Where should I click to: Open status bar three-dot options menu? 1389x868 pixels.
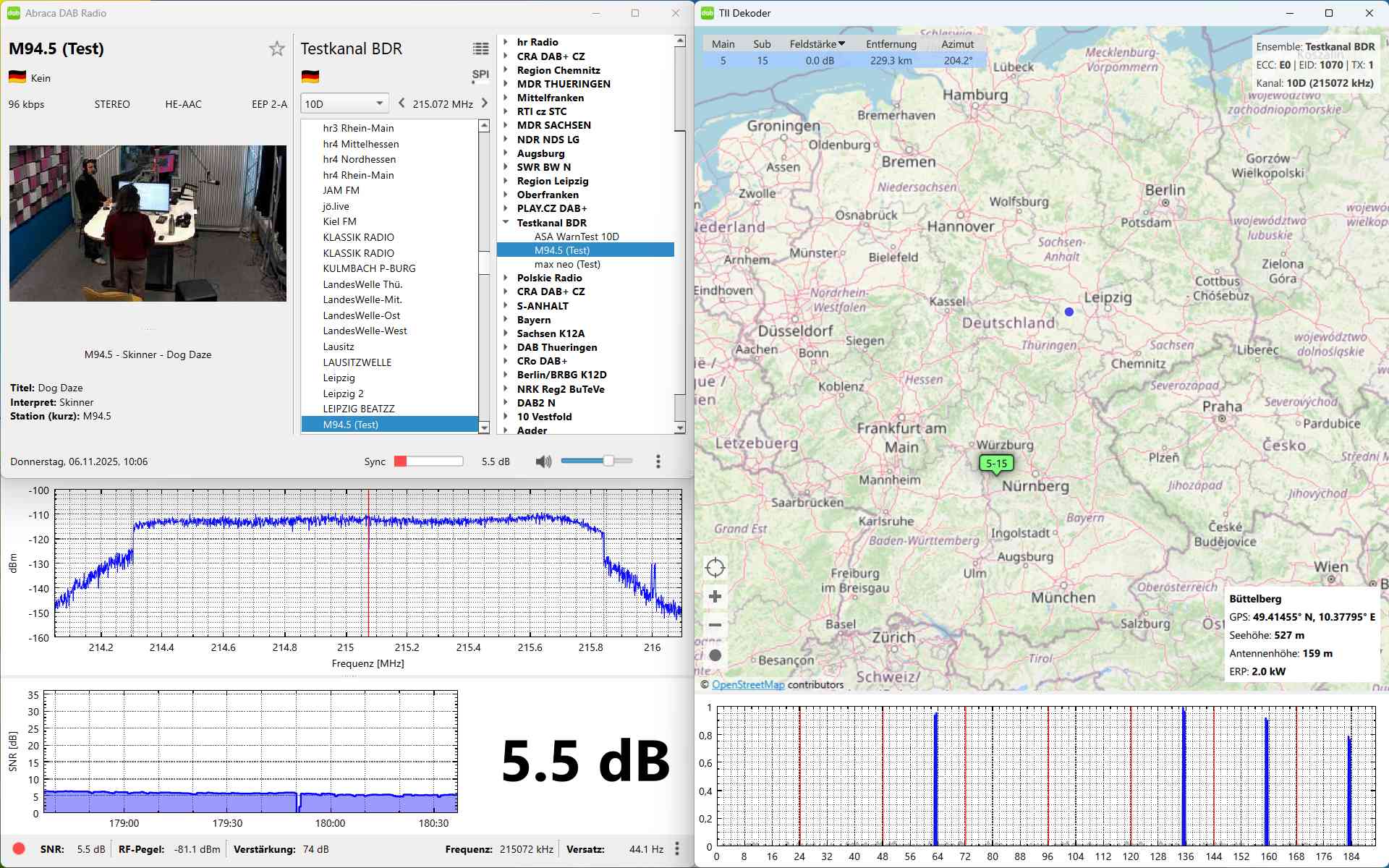coord(677,849)
